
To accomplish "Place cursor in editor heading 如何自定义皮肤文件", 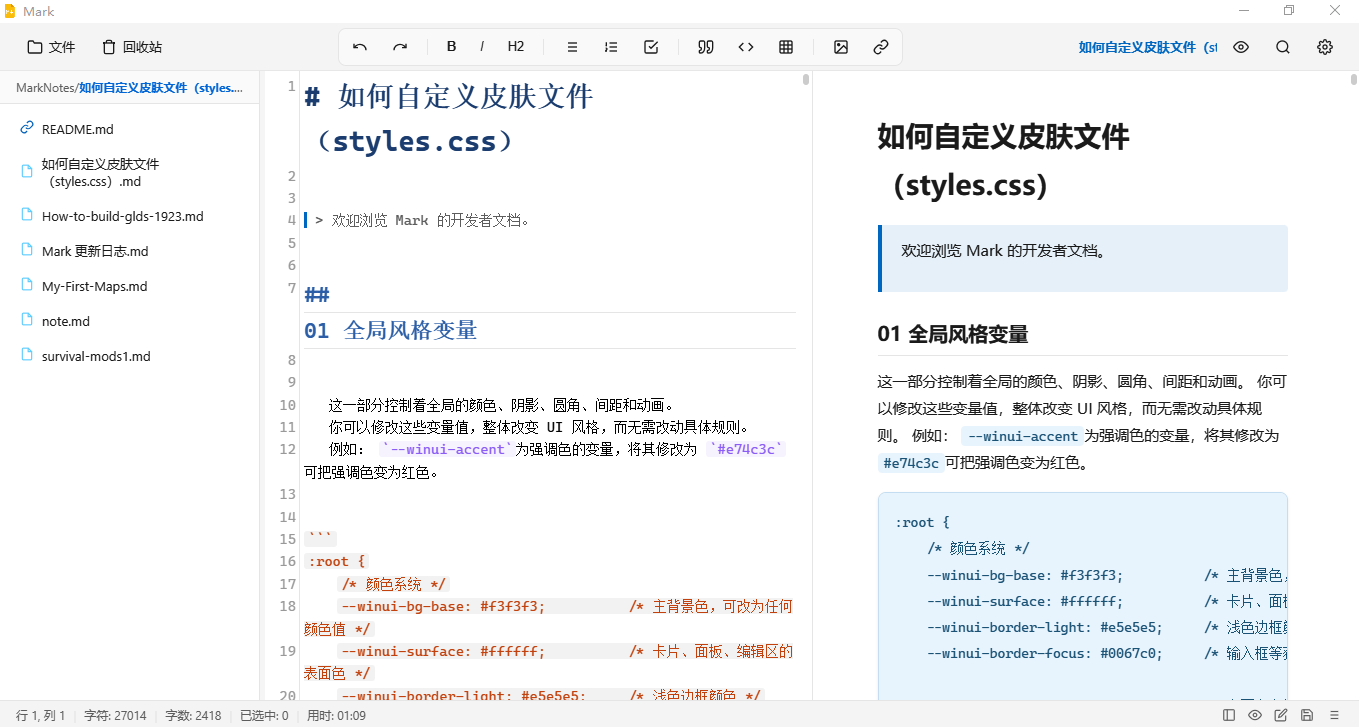I will click(x=466, y=97).
